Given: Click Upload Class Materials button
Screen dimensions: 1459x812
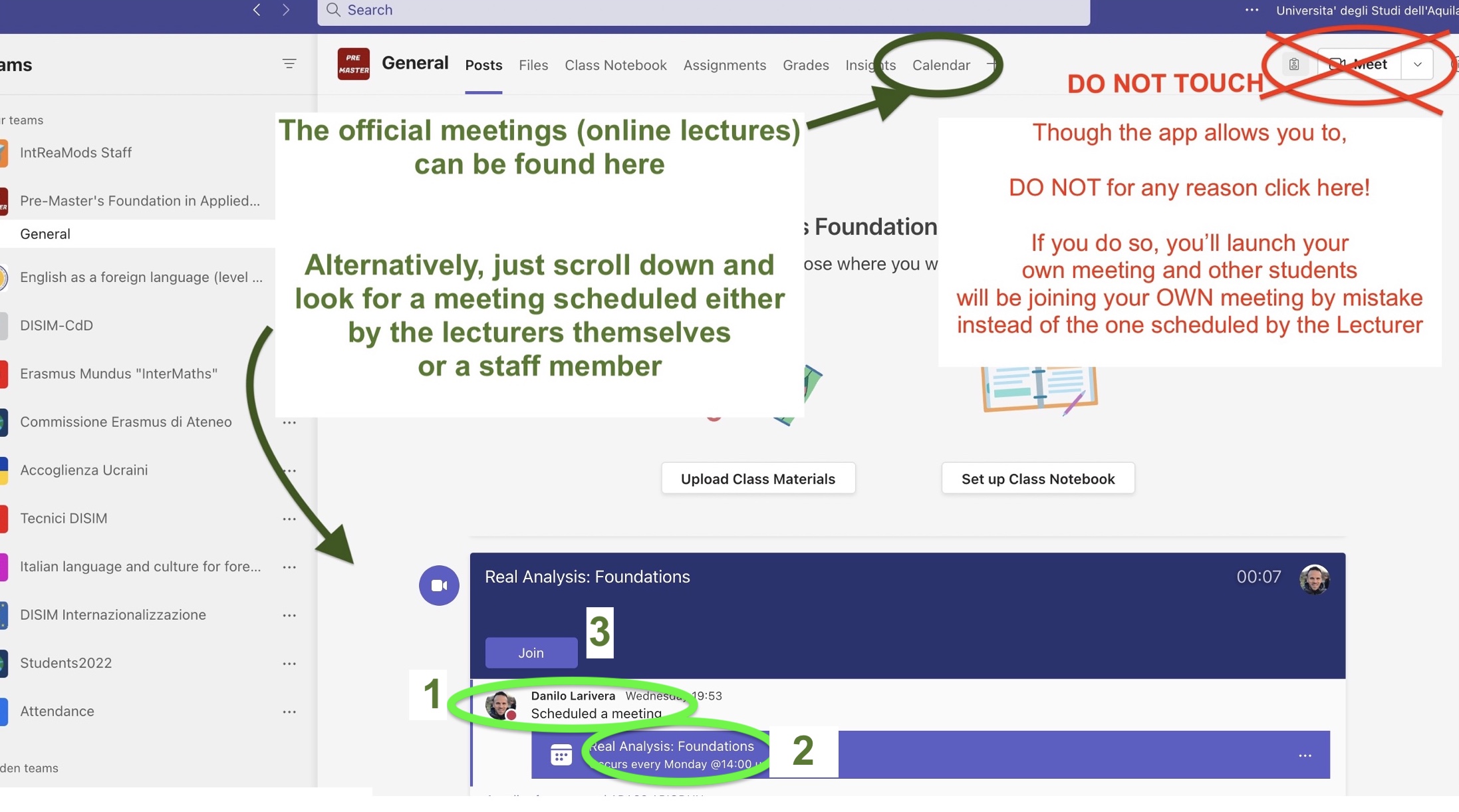Looking at the screenshot, I should [x=758, y=478].
